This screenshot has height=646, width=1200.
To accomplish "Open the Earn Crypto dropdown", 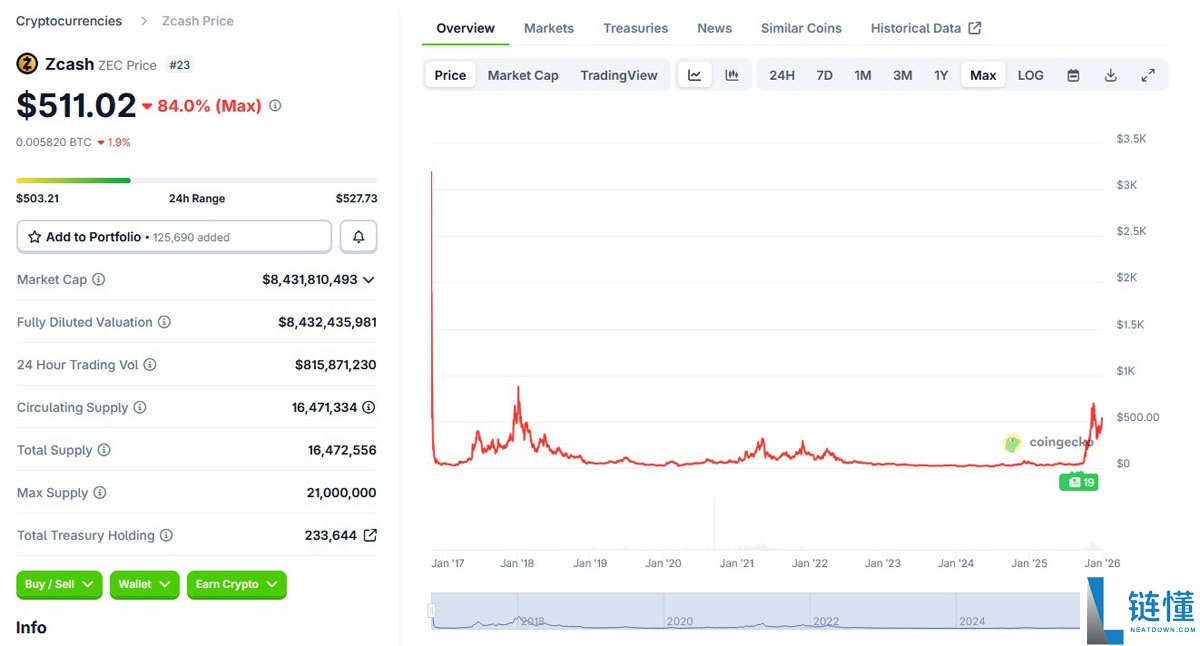I will click(236, 584).
